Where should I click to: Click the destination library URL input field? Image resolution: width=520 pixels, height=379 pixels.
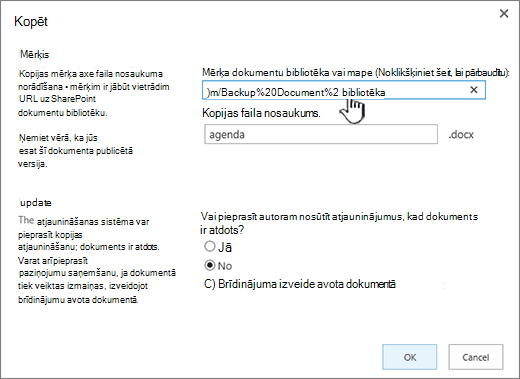pyautogui.click(x=344, y=90)
